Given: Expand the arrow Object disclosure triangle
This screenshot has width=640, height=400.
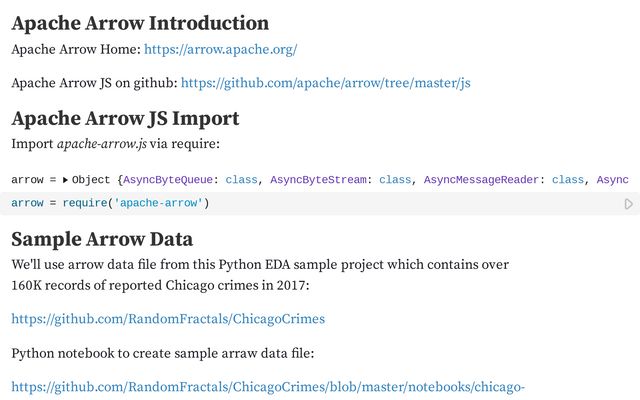Looking at the screenshot, I should click(x=65, y=180).
